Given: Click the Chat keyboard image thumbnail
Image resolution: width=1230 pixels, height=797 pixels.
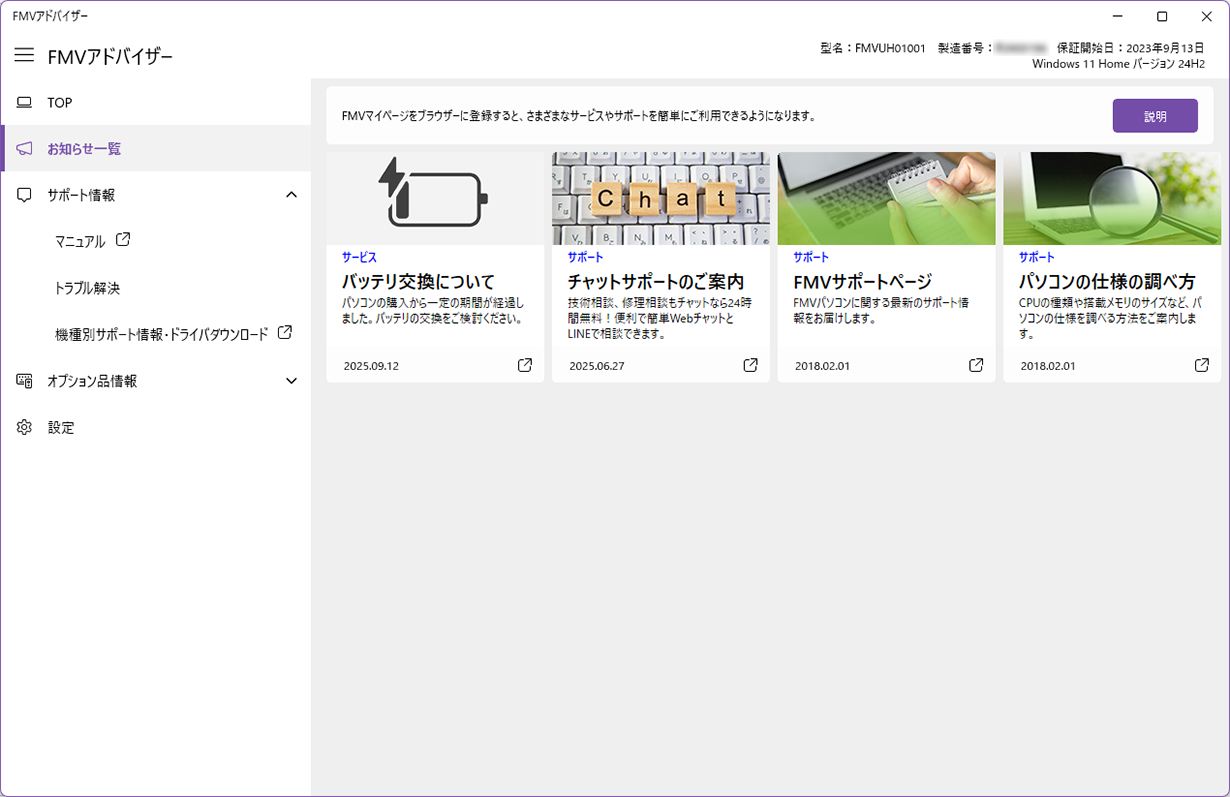Looking at the screenshot, I should coord(661,196).
